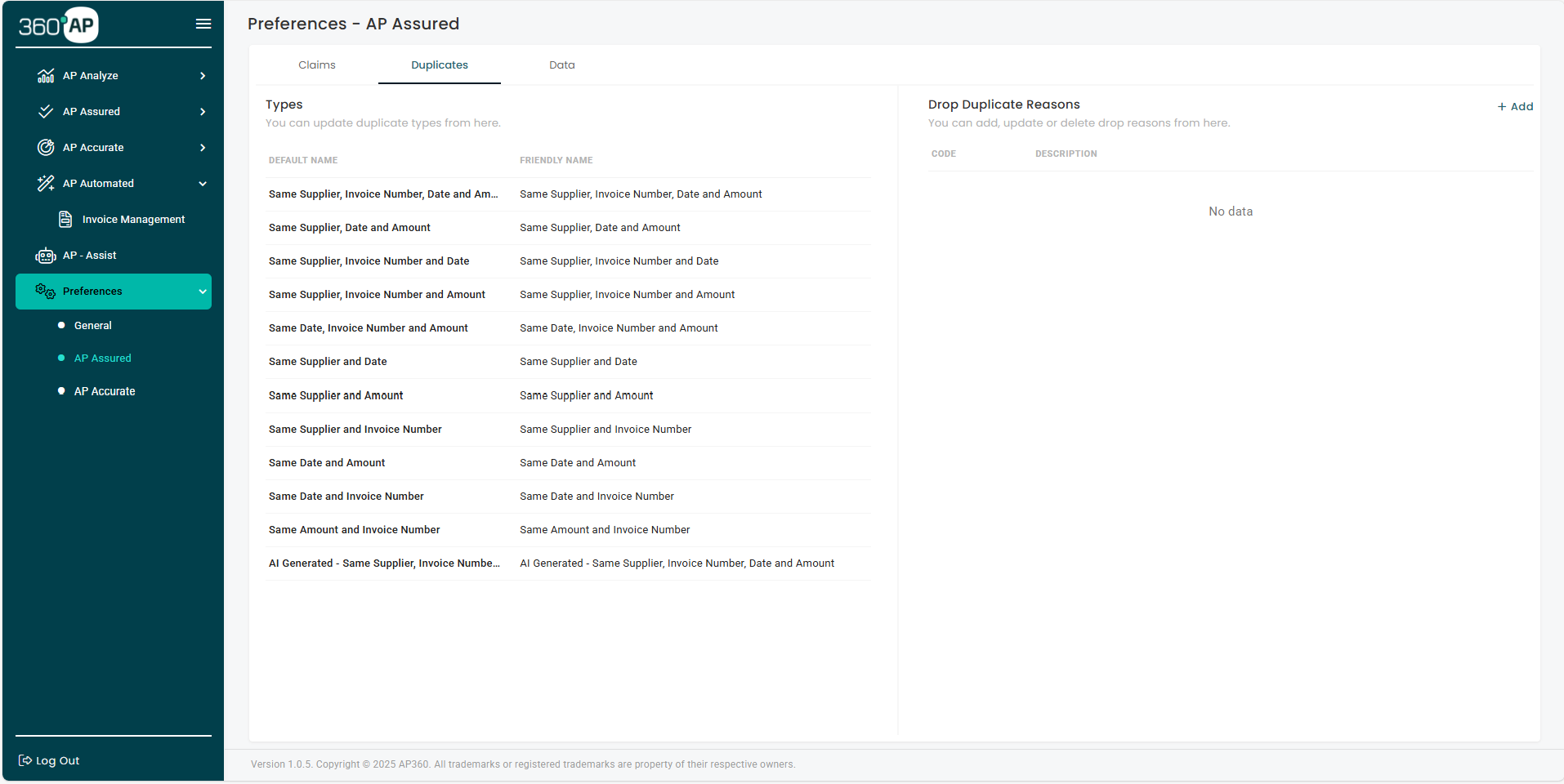This screenshot has width=1564, height=784.
Task: Select the AP Assured preferences bullet option
Action: [102, 358]
